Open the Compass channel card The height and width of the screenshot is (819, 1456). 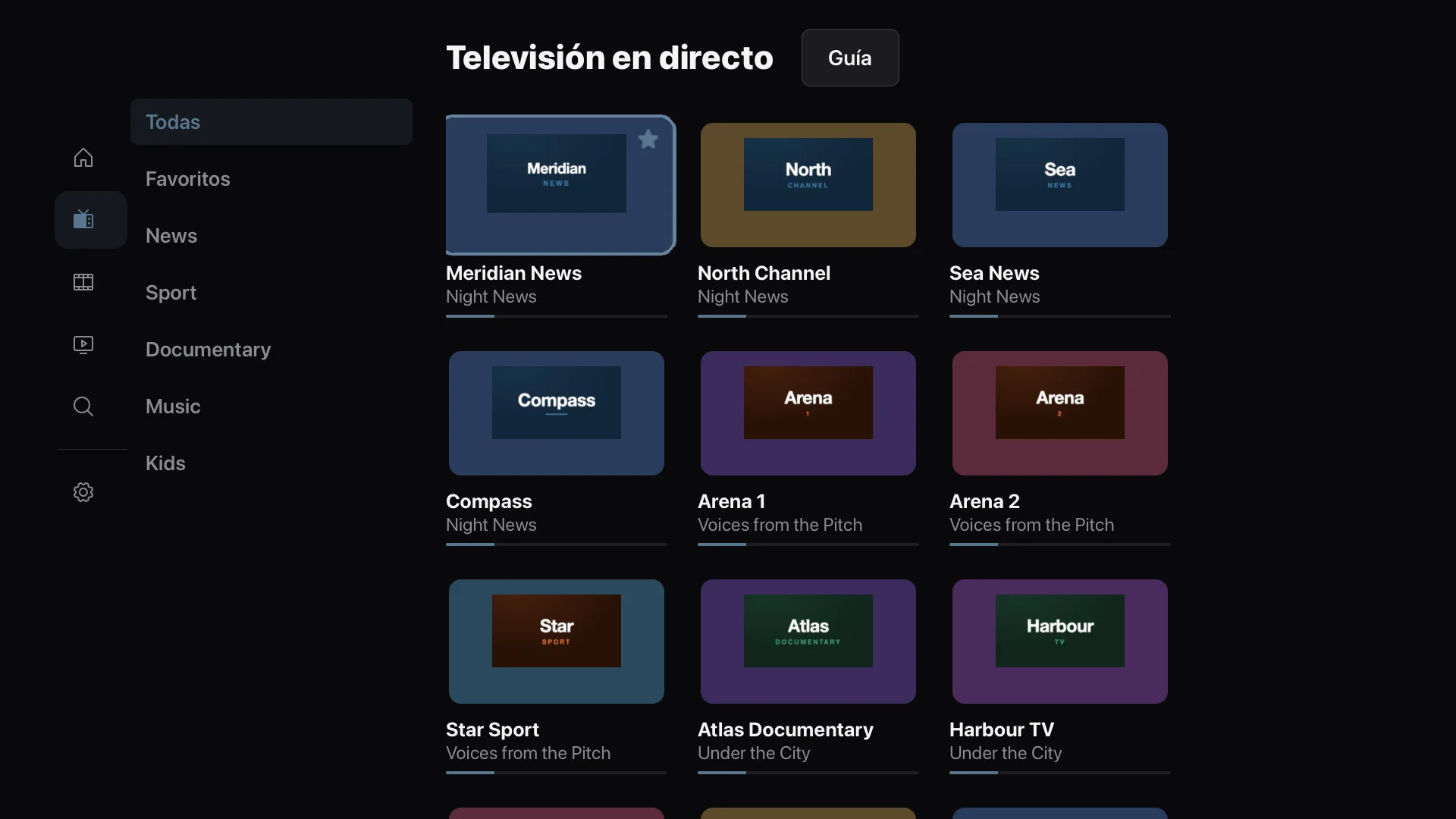click(x=557, y=413)
